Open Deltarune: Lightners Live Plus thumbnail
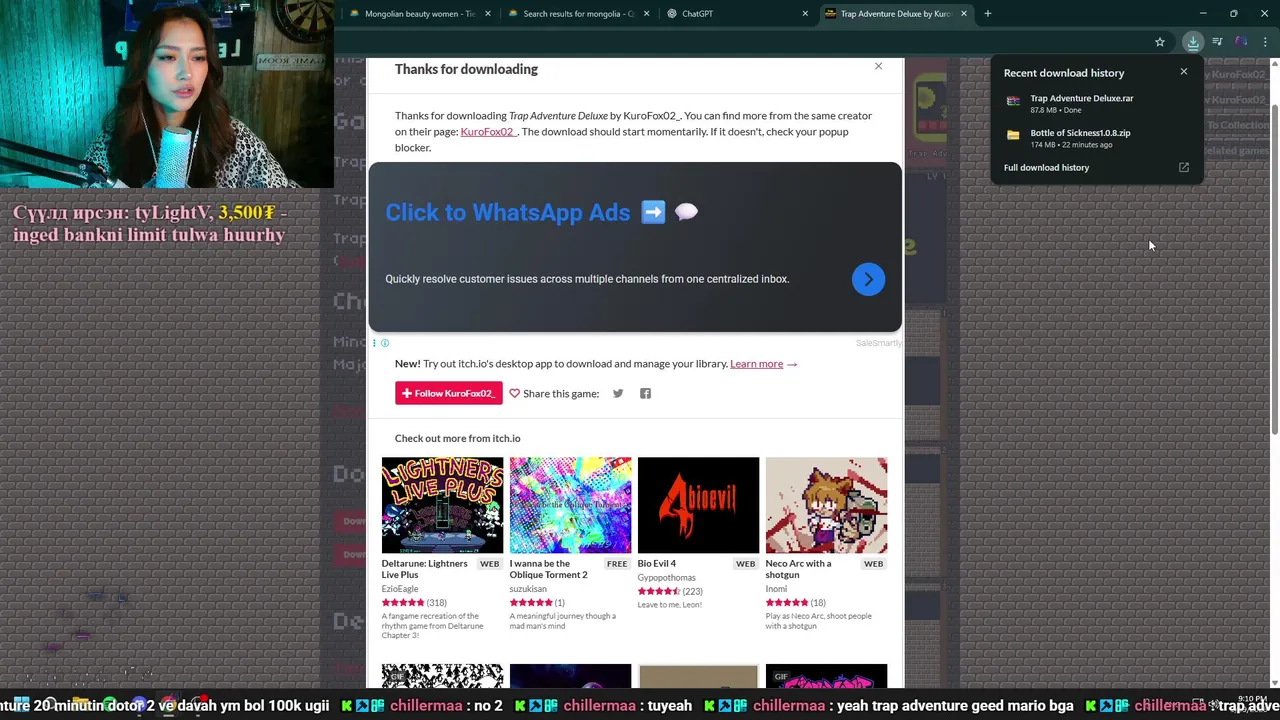The image size is (1280, 720). pos(442,505)
